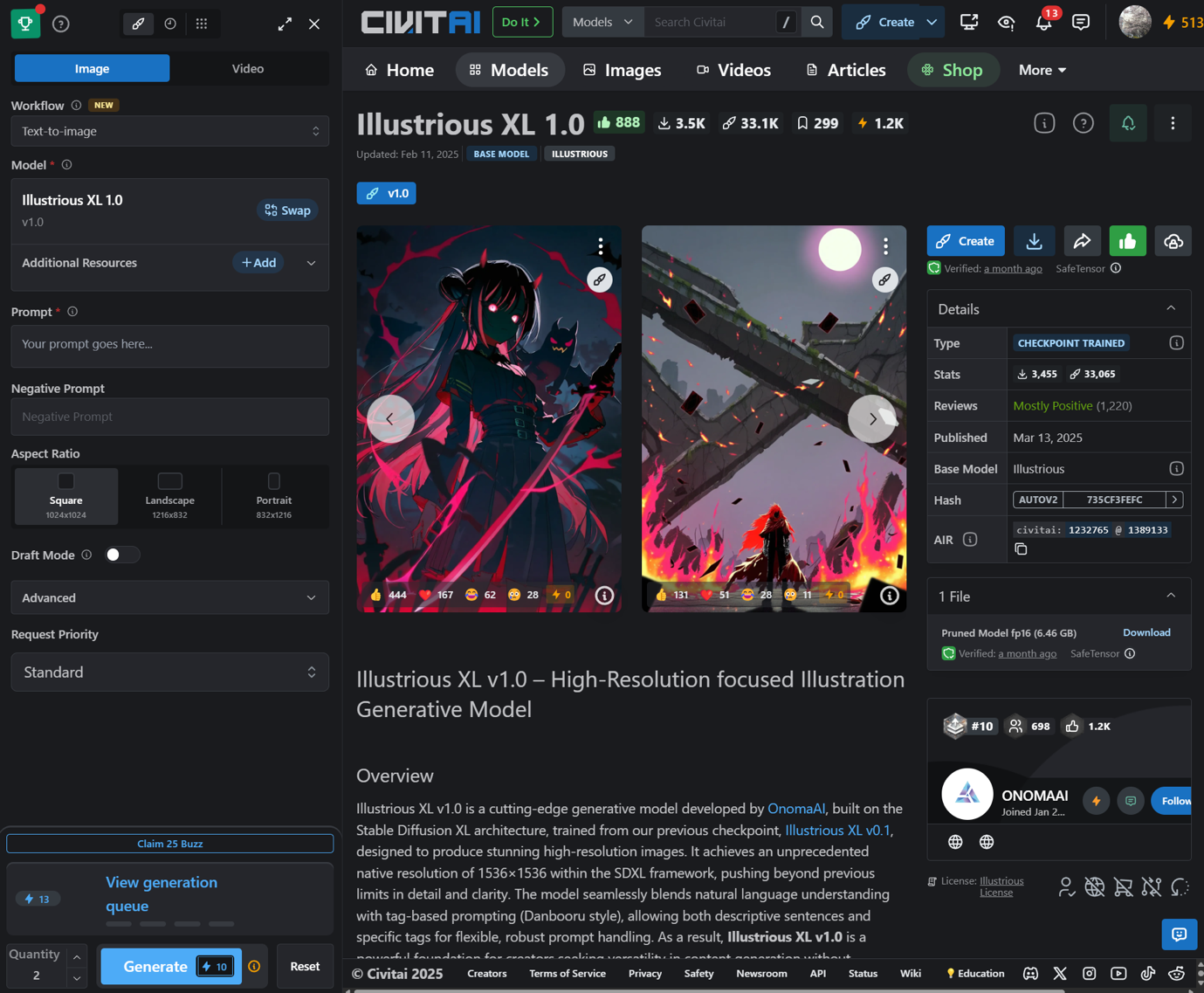Share the Illustrious XL model
The image size is (1204, 993).
[1082, 241]
